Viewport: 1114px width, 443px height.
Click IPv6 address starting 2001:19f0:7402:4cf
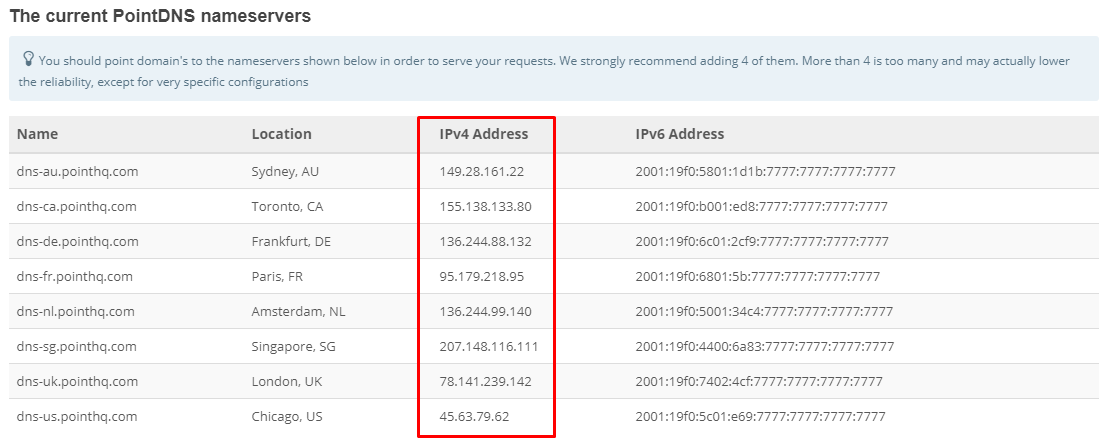click(759, 381)
